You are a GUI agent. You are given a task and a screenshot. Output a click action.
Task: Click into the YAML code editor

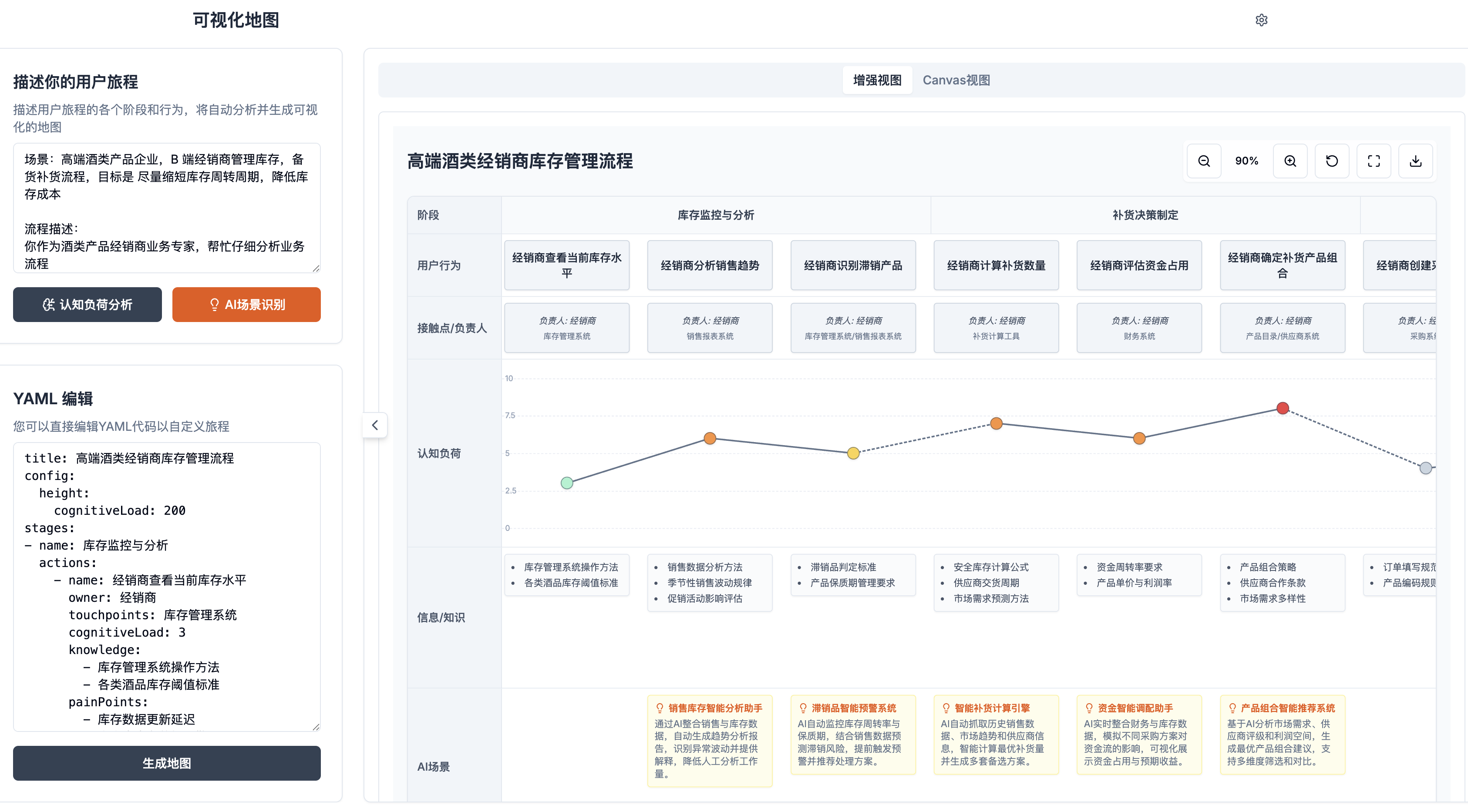(166, 587)
